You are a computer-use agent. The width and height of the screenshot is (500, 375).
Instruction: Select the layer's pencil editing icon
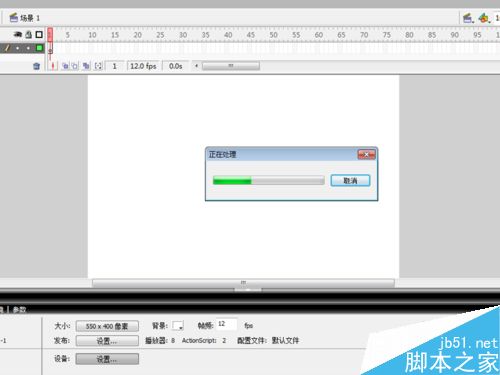tap(7, 48)
